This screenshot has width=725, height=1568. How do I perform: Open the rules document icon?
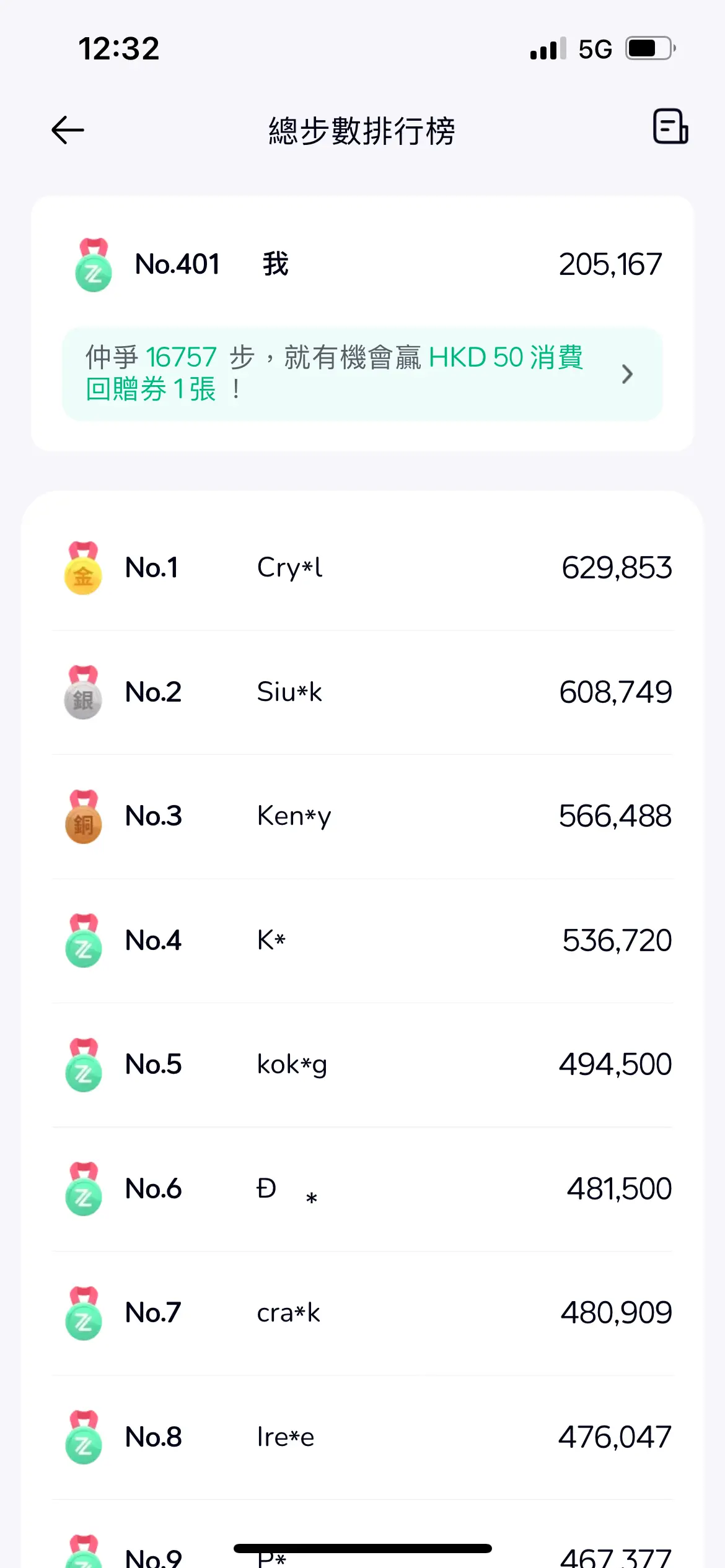point(670,126)
